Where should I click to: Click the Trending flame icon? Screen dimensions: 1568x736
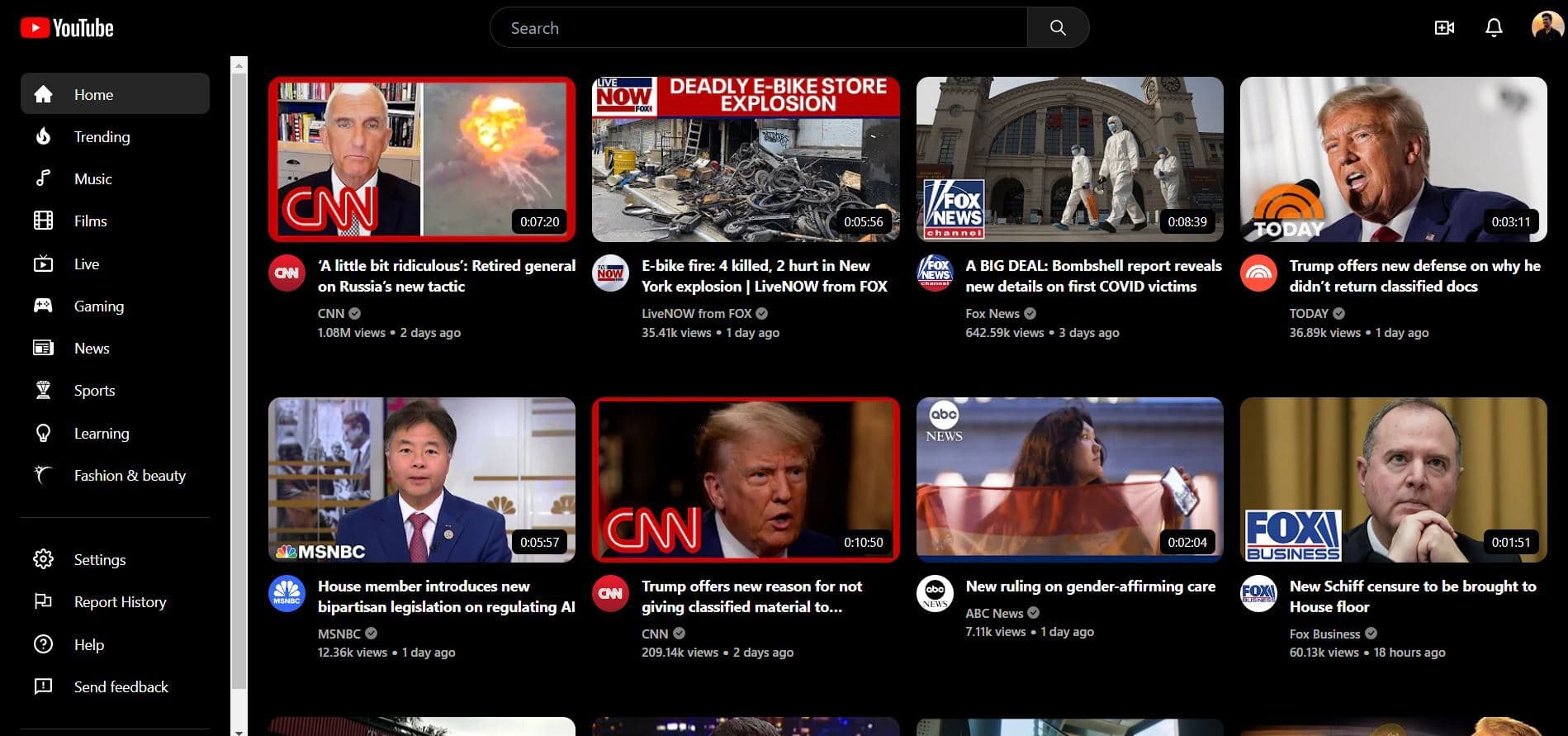43,136
